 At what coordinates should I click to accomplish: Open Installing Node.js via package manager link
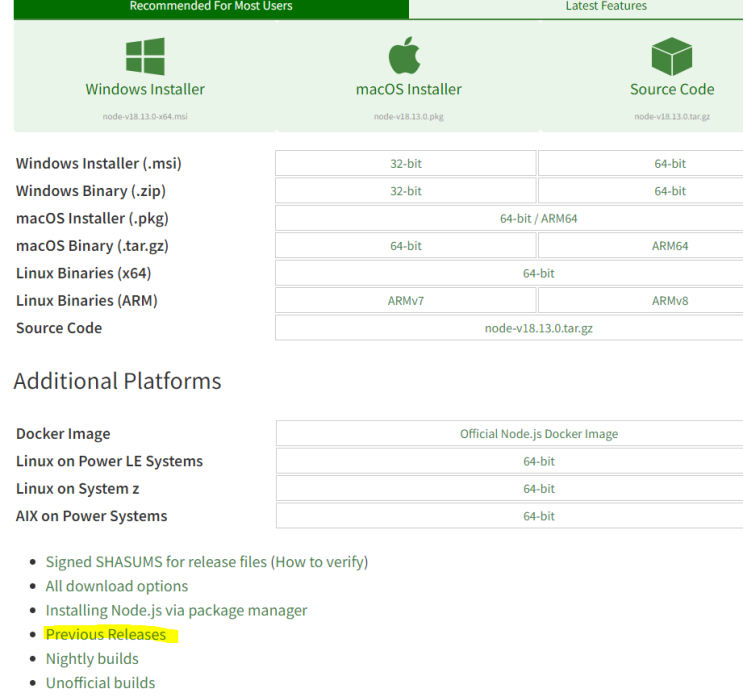176,611
